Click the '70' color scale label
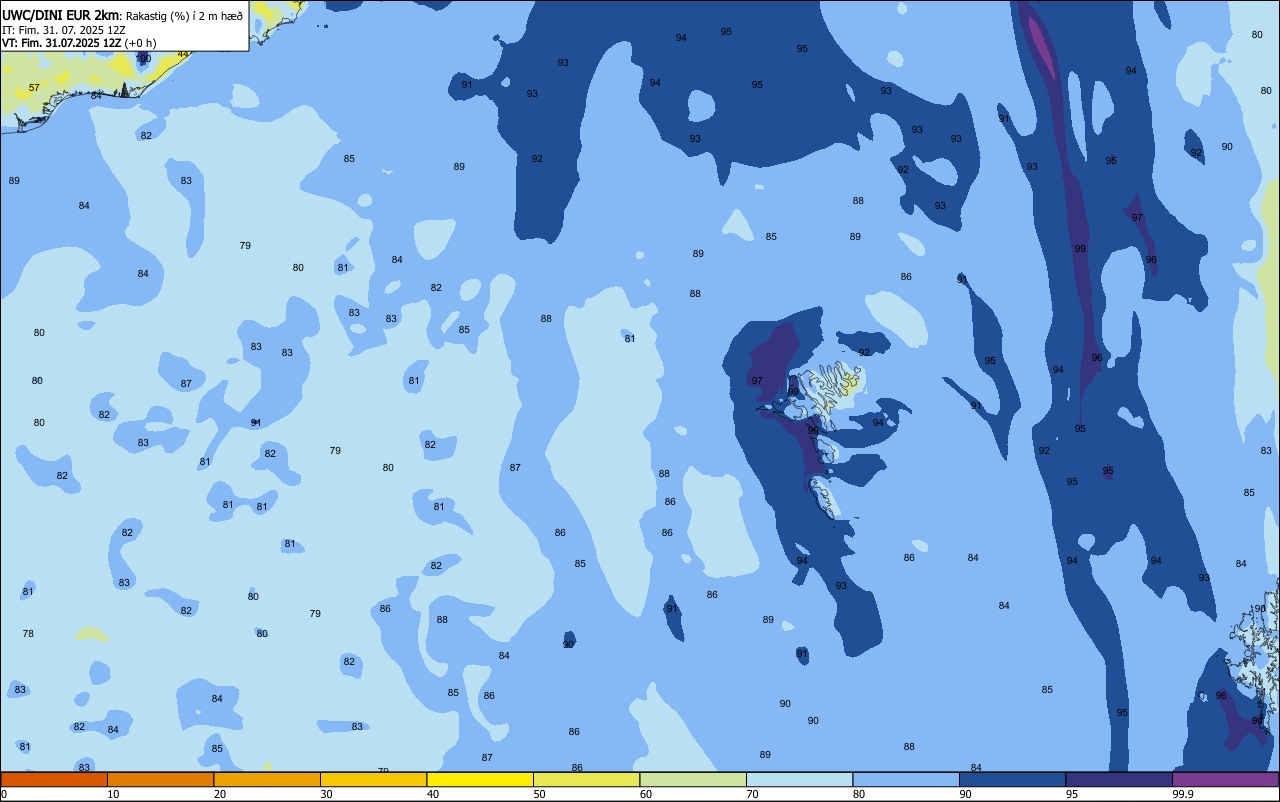 752,794
